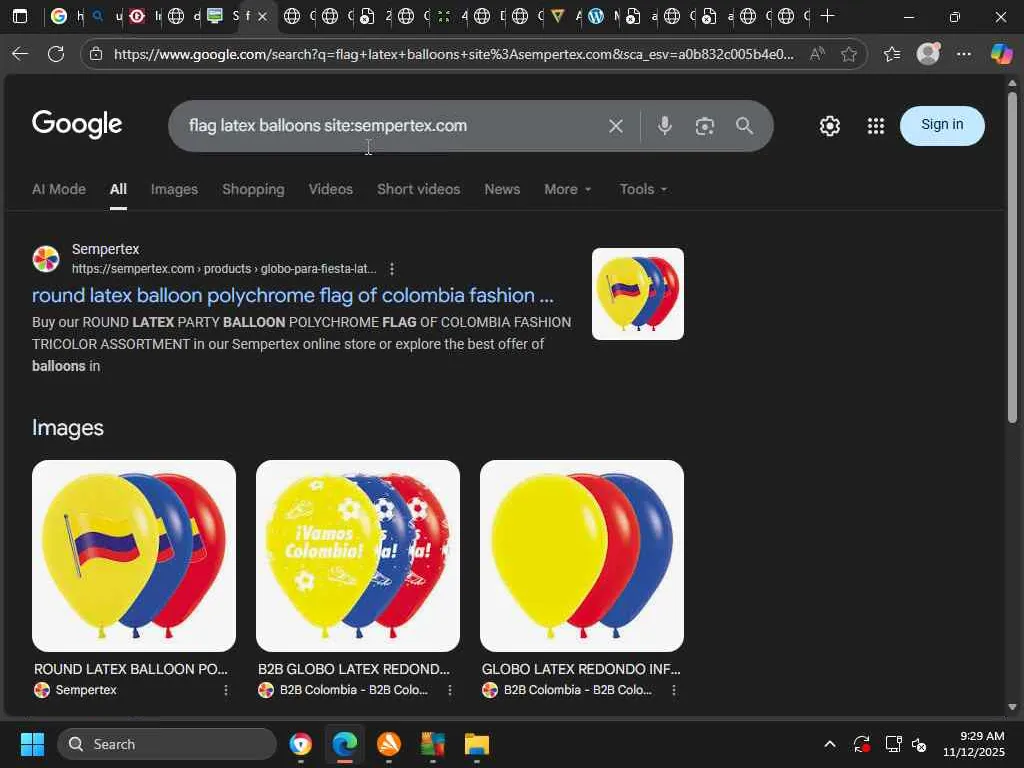Click the taskbar Search box
Screen dimensions: 1024x768
click(167, 744)
